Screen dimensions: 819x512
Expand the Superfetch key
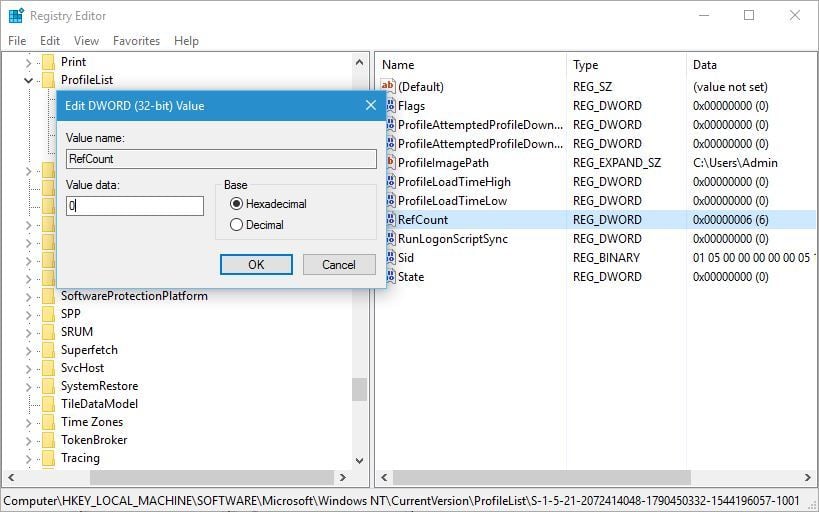click(x=28, y=351)
